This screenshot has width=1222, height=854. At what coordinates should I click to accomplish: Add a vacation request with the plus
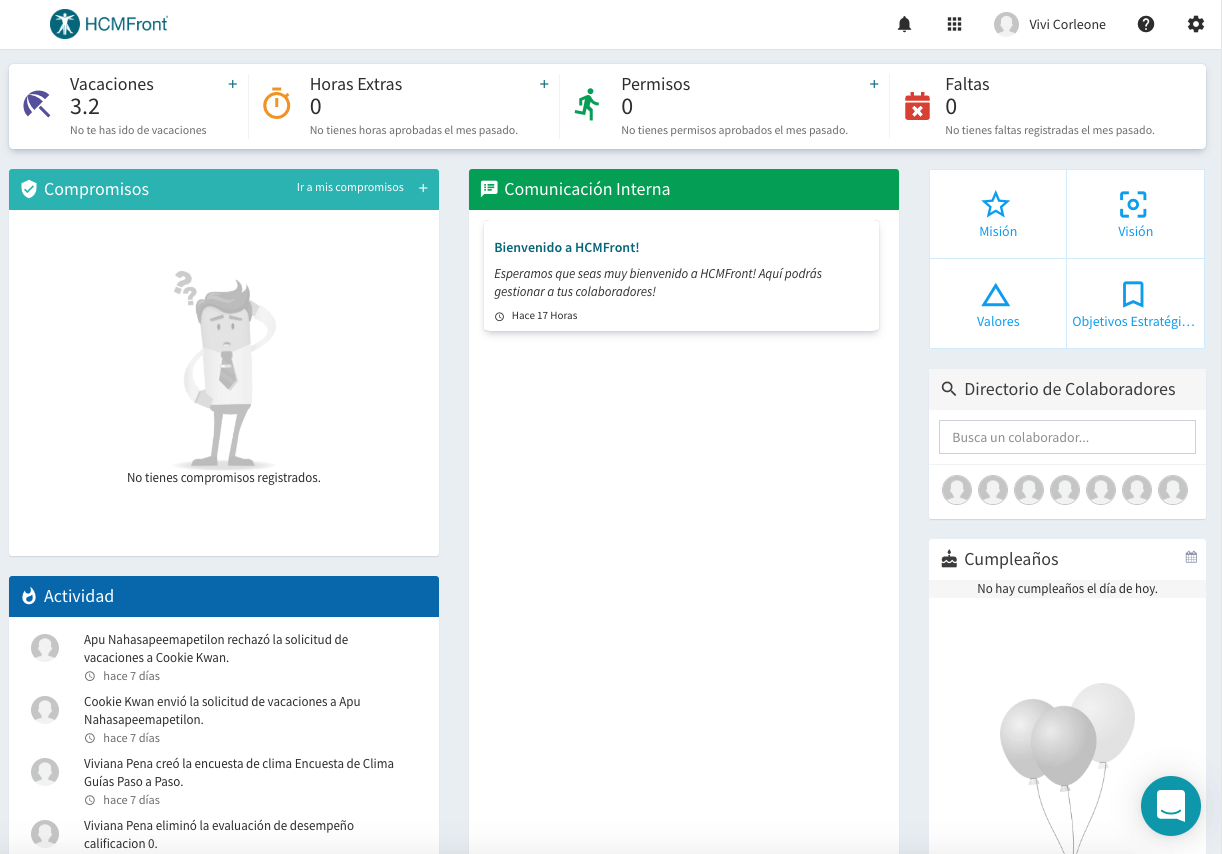(233, 84)
